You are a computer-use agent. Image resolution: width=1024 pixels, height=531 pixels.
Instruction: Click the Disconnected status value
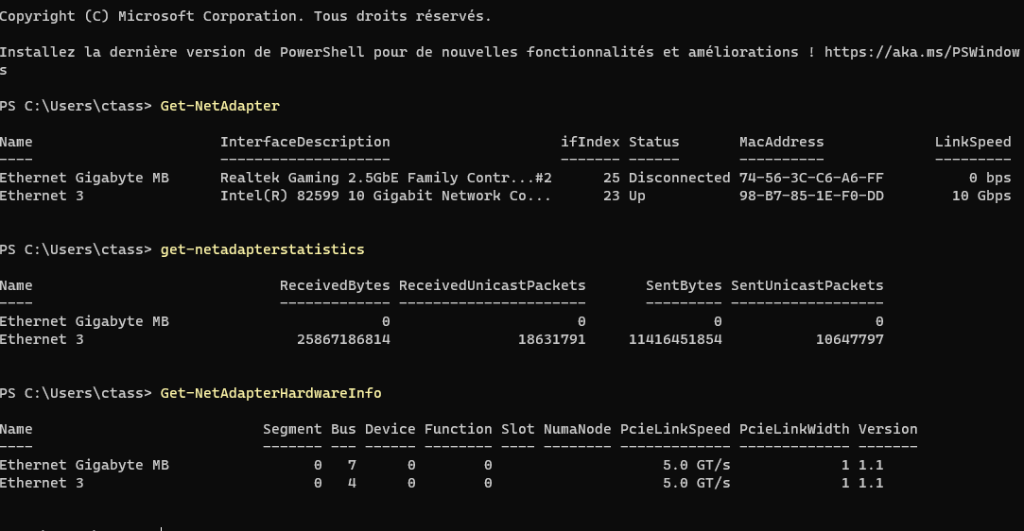coord(679,178)
